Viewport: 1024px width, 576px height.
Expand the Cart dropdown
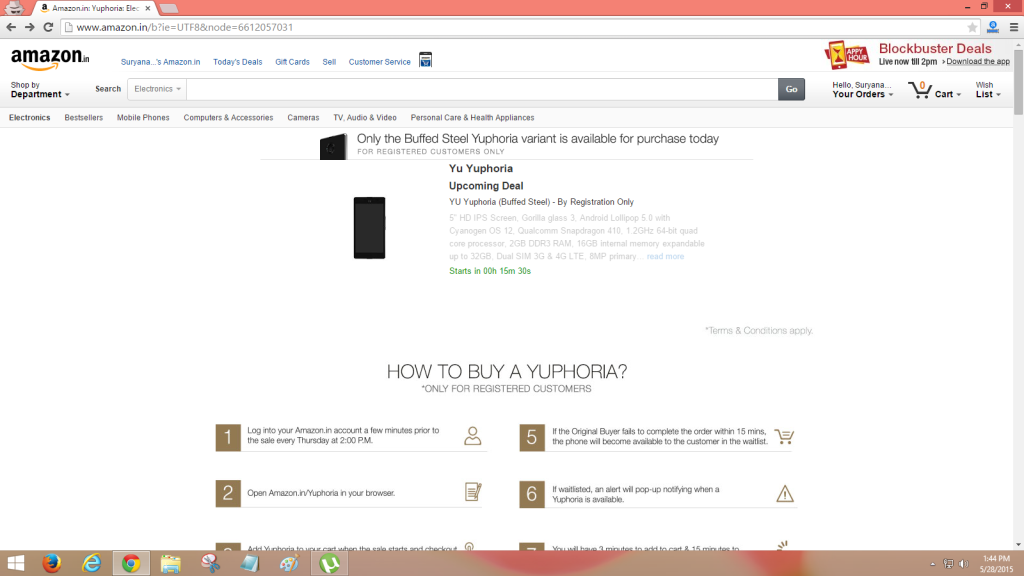[948, 94]
